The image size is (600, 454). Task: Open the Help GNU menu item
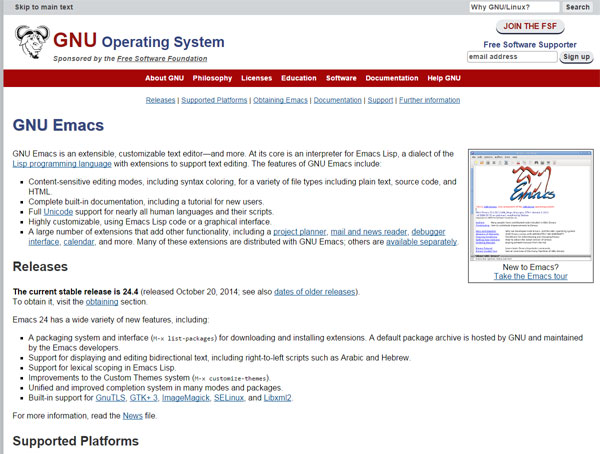click(444, 78)
